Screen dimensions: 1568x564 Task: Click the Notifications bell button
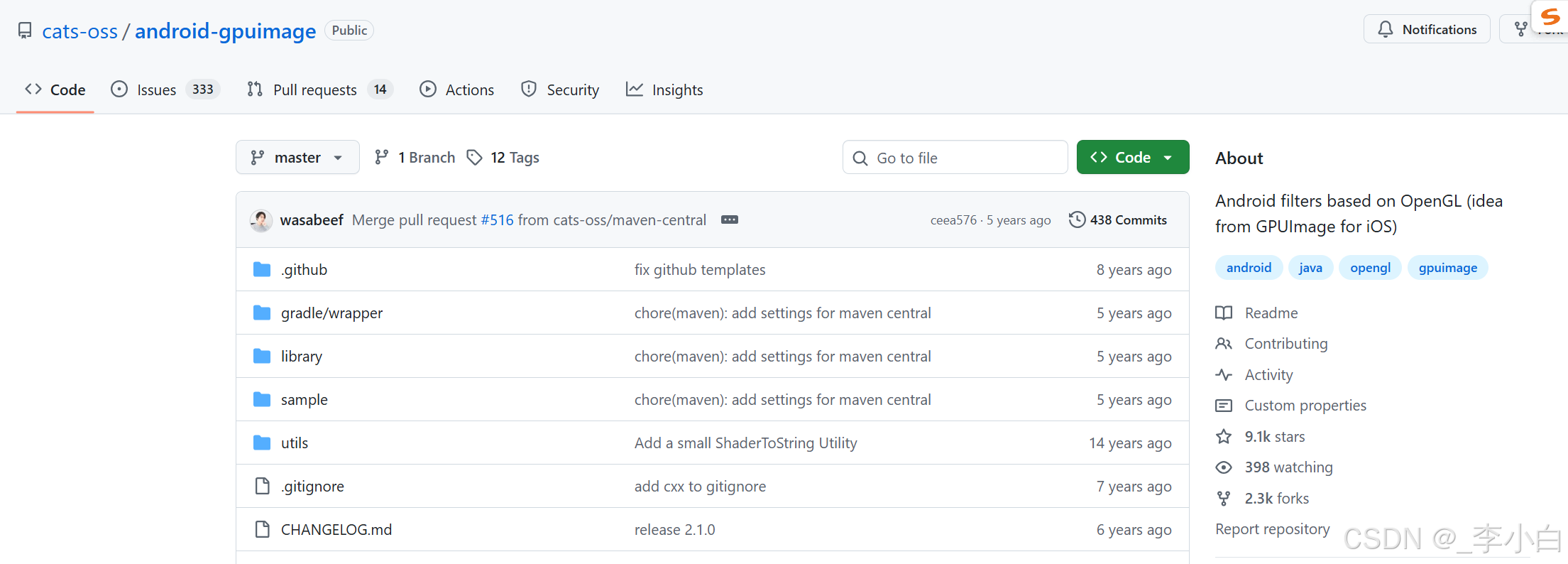click(1427, 29)
